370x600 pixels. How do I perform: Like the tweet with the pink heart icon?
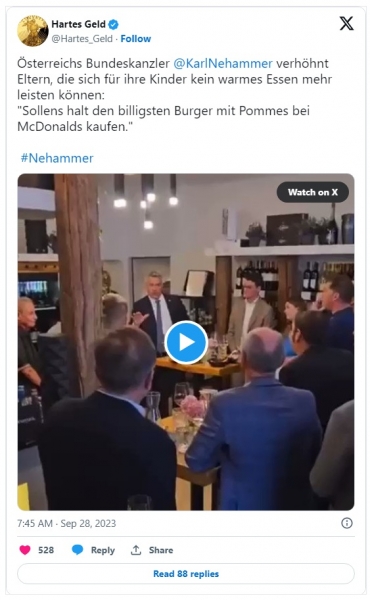click(x=25, y=550)
